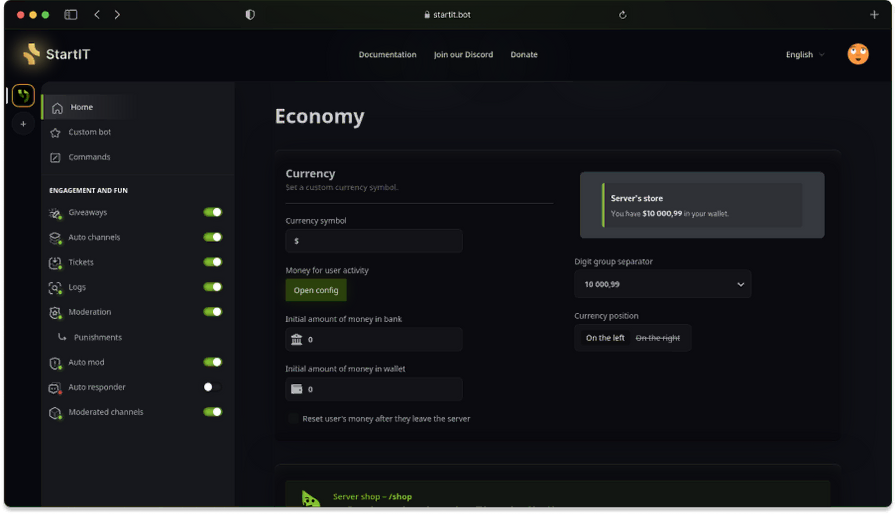
Task: Open the Digit group separator dropdown
Action: [x=663, y=284]
